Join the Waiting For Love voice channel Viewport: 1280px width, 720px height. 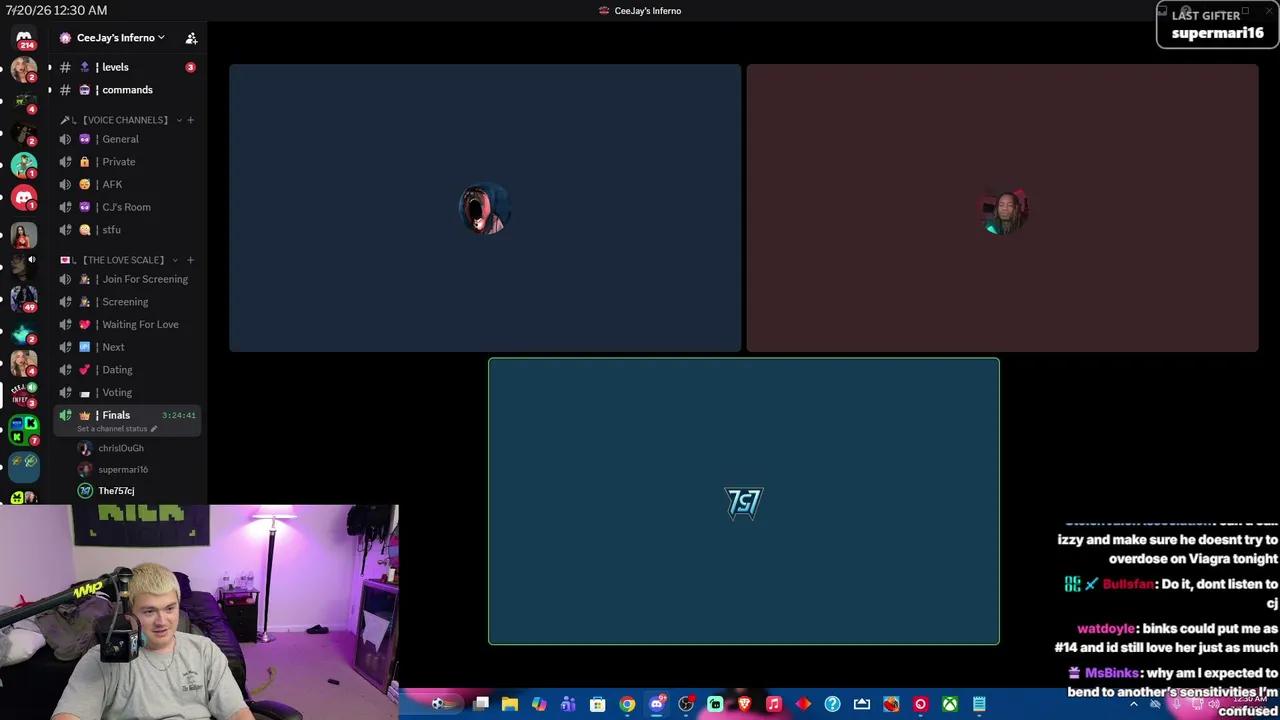pyautogui.click(x=125, y=324)
